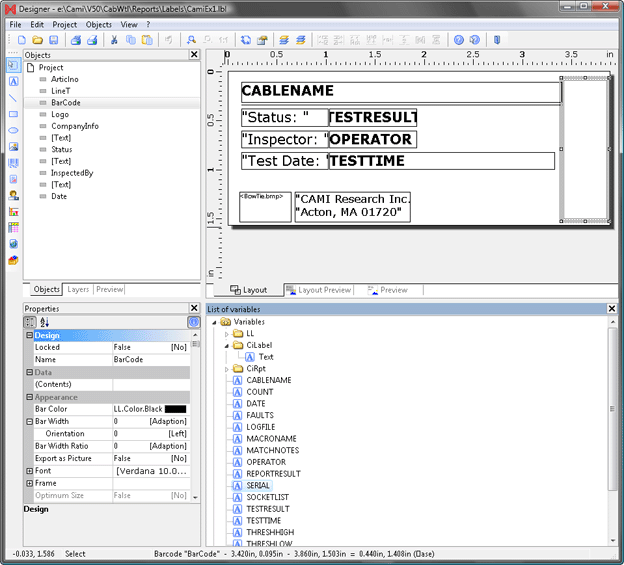
Task: Select the Text object tool in left toolbar
Action: (x=13, y=82)
